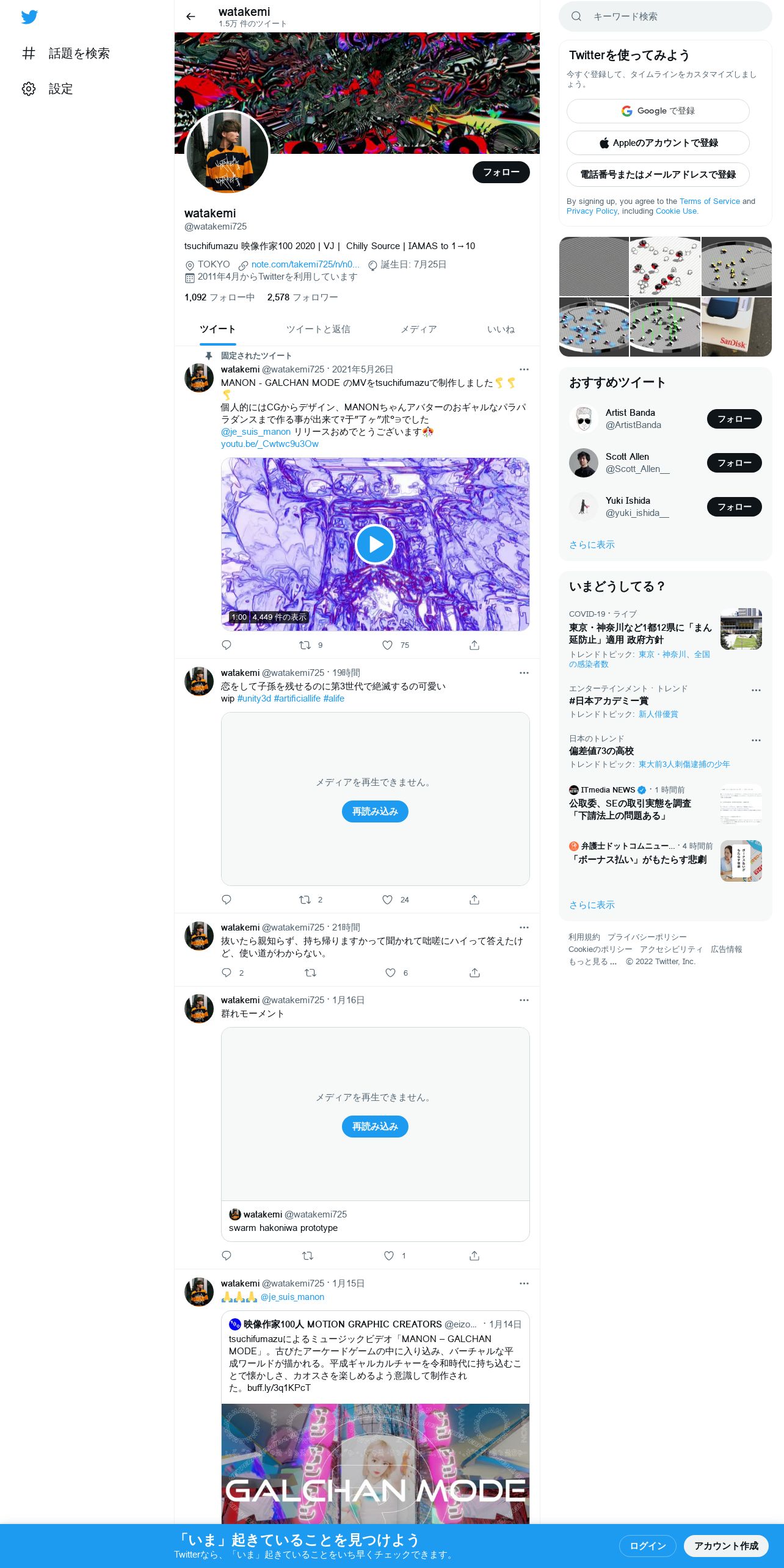Image resolution: width=784 pixels, height=1568 pixels.
Task: Open more options on pinned tweet
Action: (524, 369)
